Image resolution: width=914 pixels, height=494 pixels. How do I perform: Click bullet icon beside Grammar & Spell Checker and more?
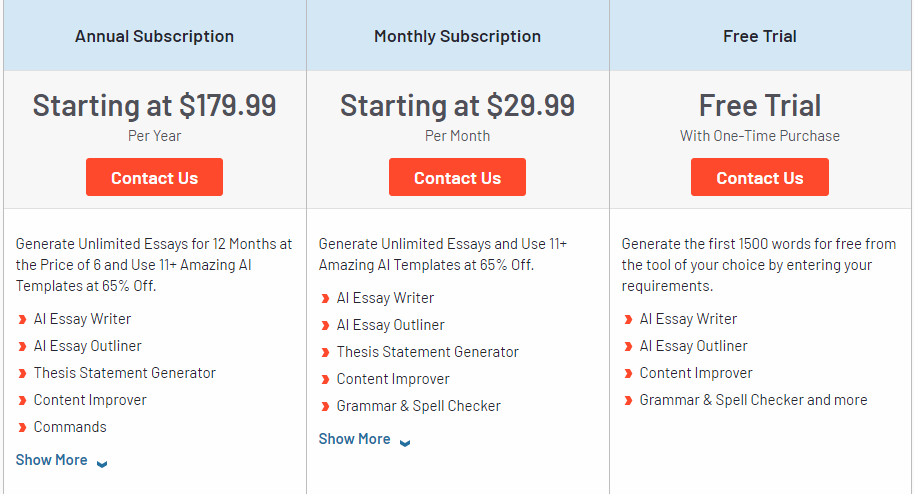click(x=629, y=401)
